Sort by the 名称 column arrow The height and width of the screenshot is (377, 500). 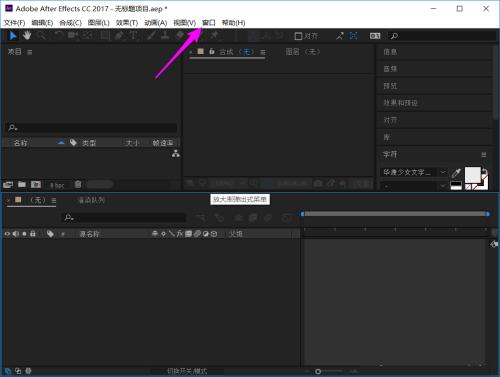(x=61, y=143)
